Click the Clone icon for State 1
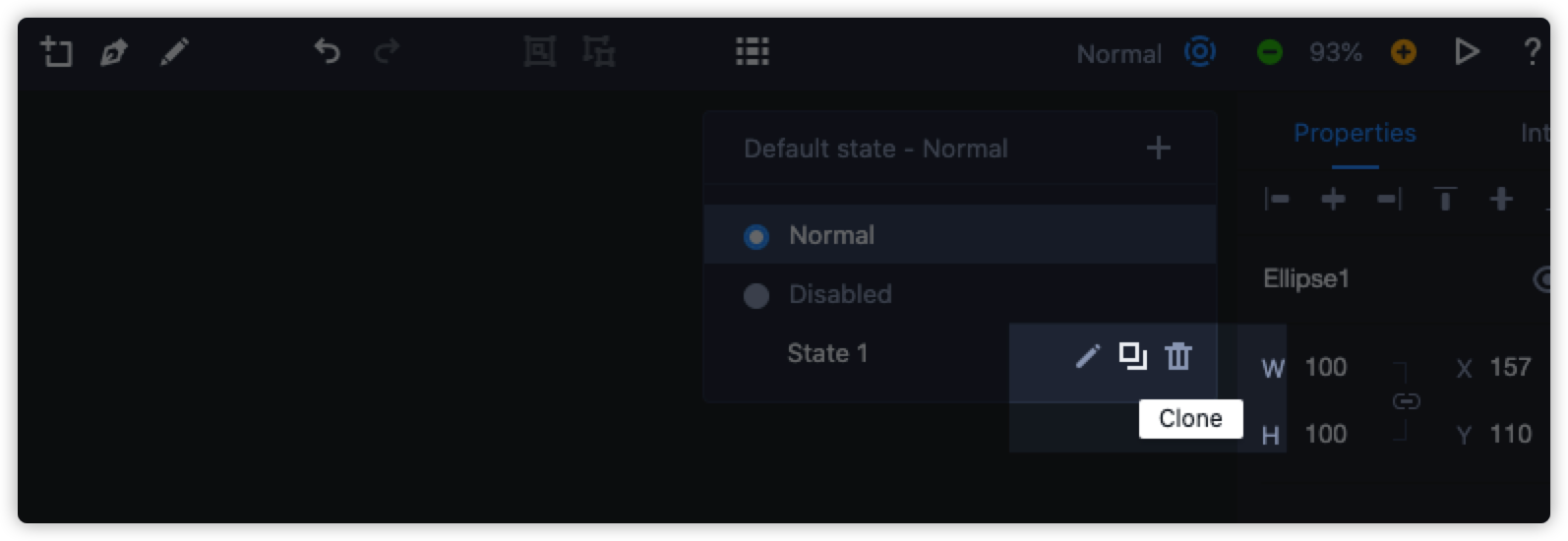Viewport: 1568px width, 541px height. coord(1133,355)
